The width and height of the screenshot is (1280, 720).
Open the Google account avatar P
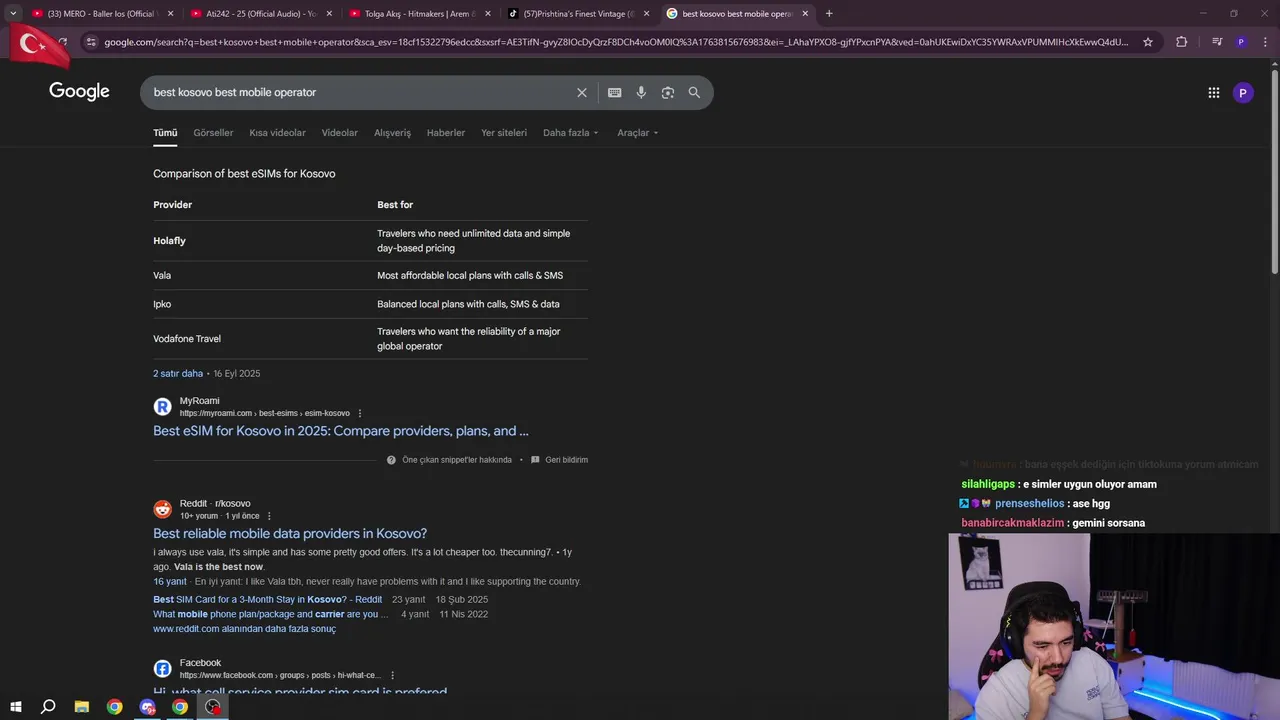pos(1243,92)
